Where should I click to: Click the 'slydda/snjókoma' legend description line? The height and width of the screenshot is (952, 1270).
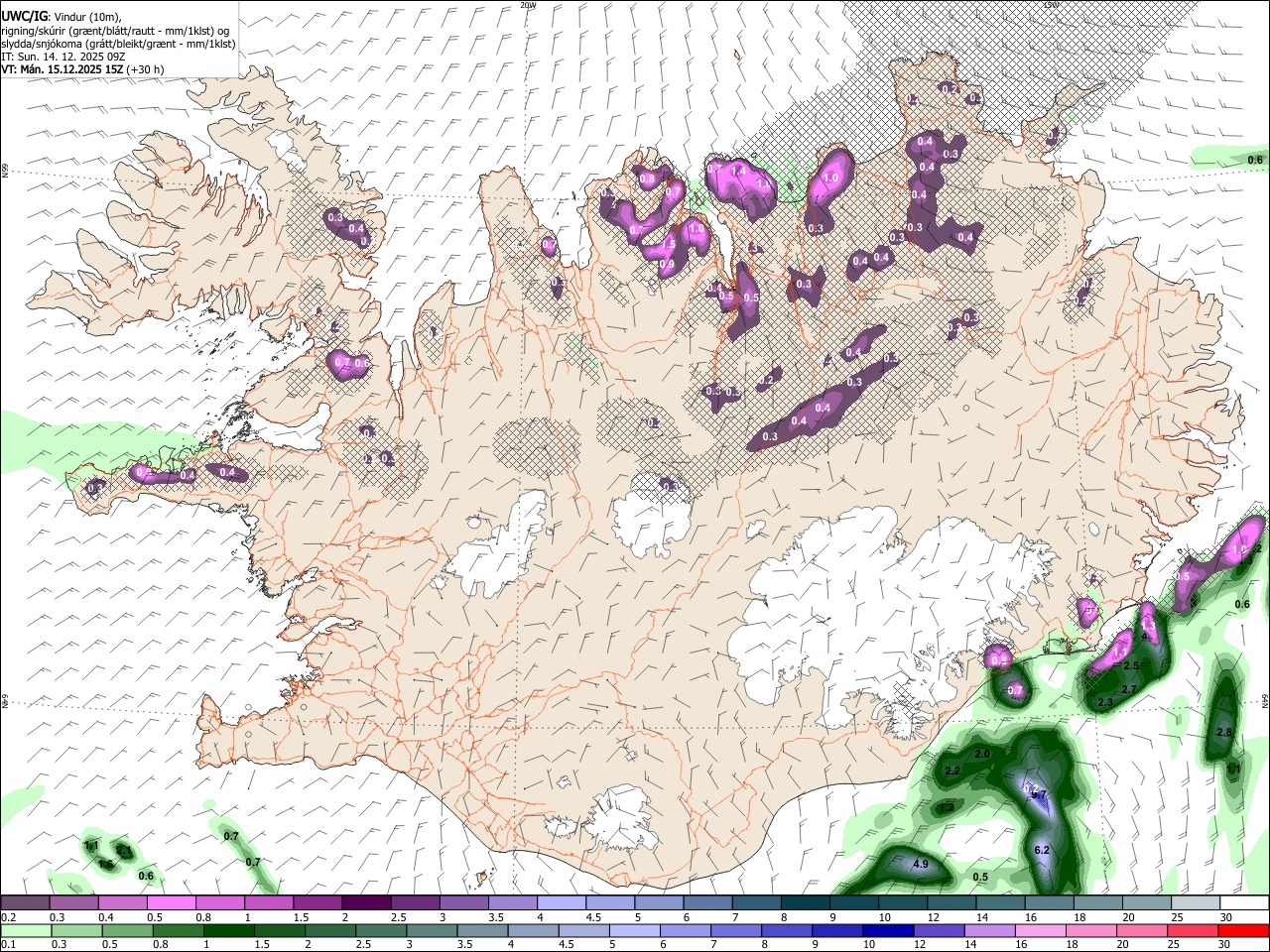118,44
